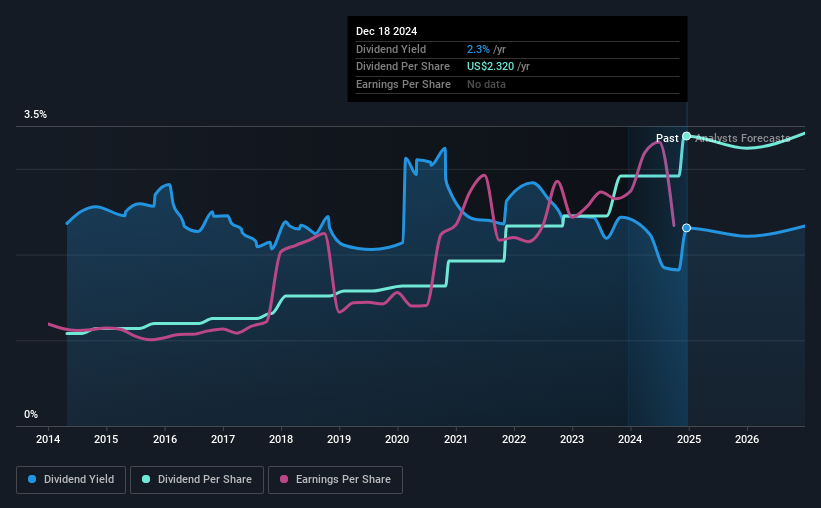Click the pink Earnings Per Share legend dot
The height and width of the screenshot is (508, 821).
pos(284,479)
